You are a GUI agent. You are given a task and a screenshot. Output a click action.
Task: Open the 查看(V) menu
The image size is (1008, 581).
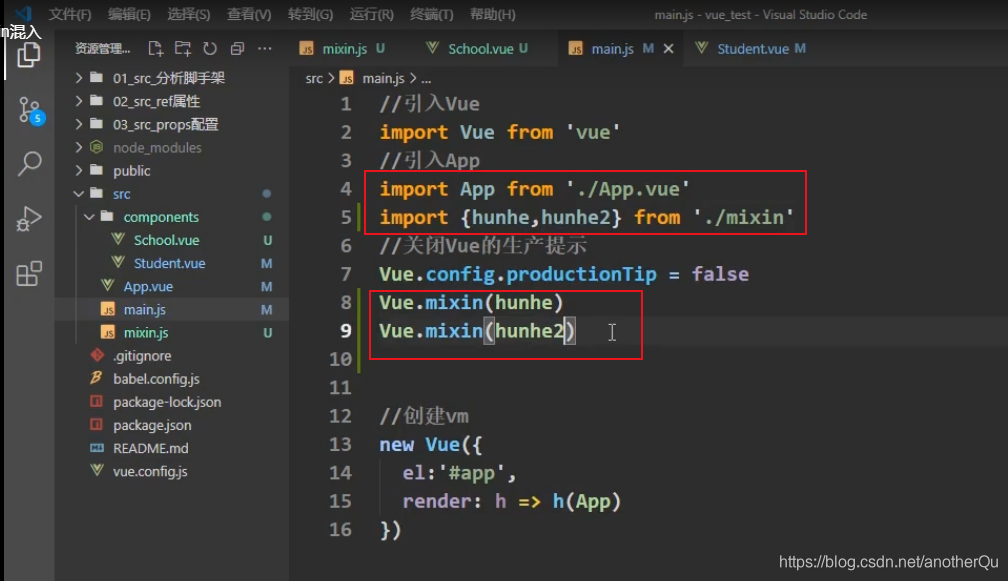249,14
